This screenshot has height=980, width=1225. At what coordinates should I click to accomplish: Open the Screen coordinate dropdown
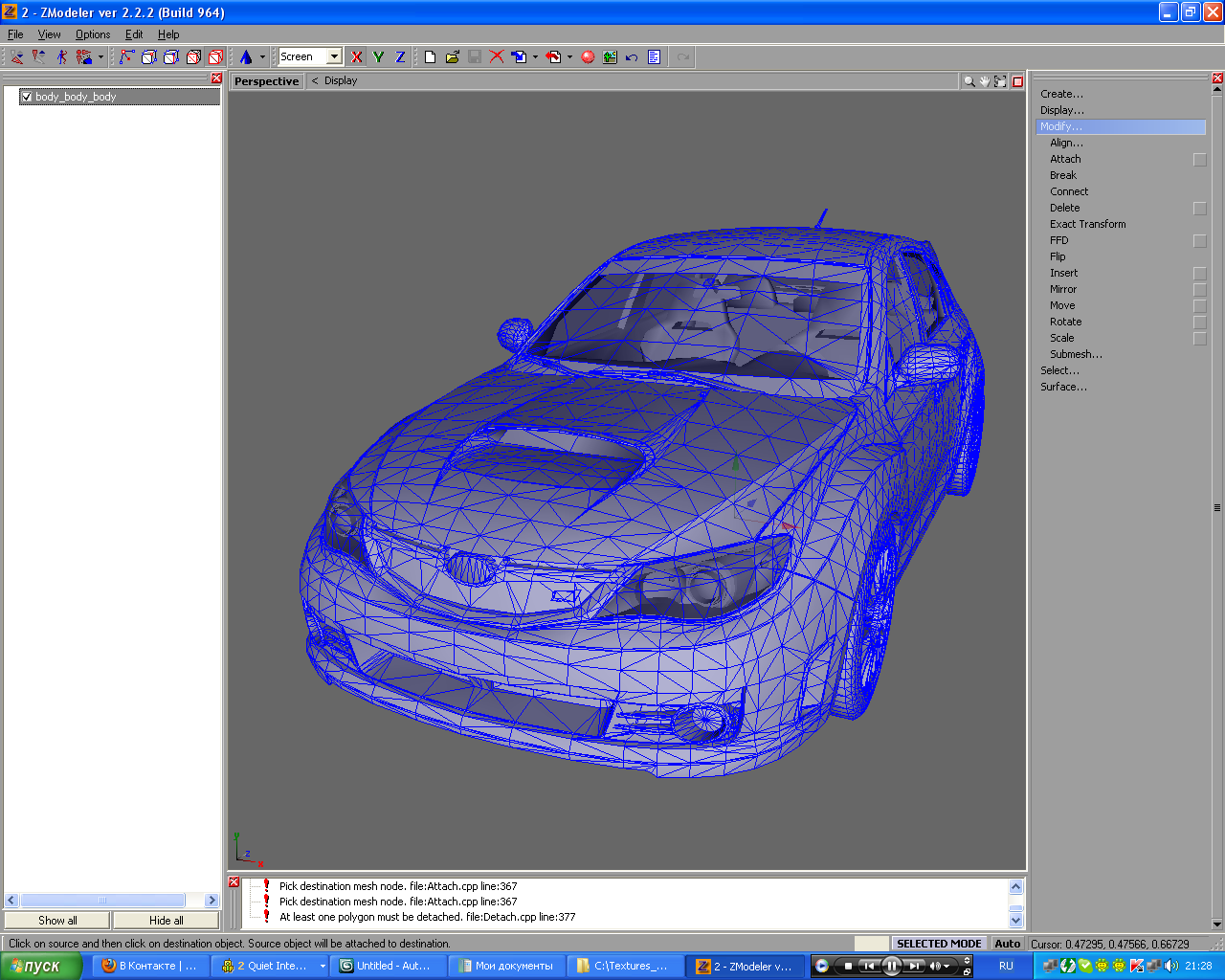pos(334,57)
